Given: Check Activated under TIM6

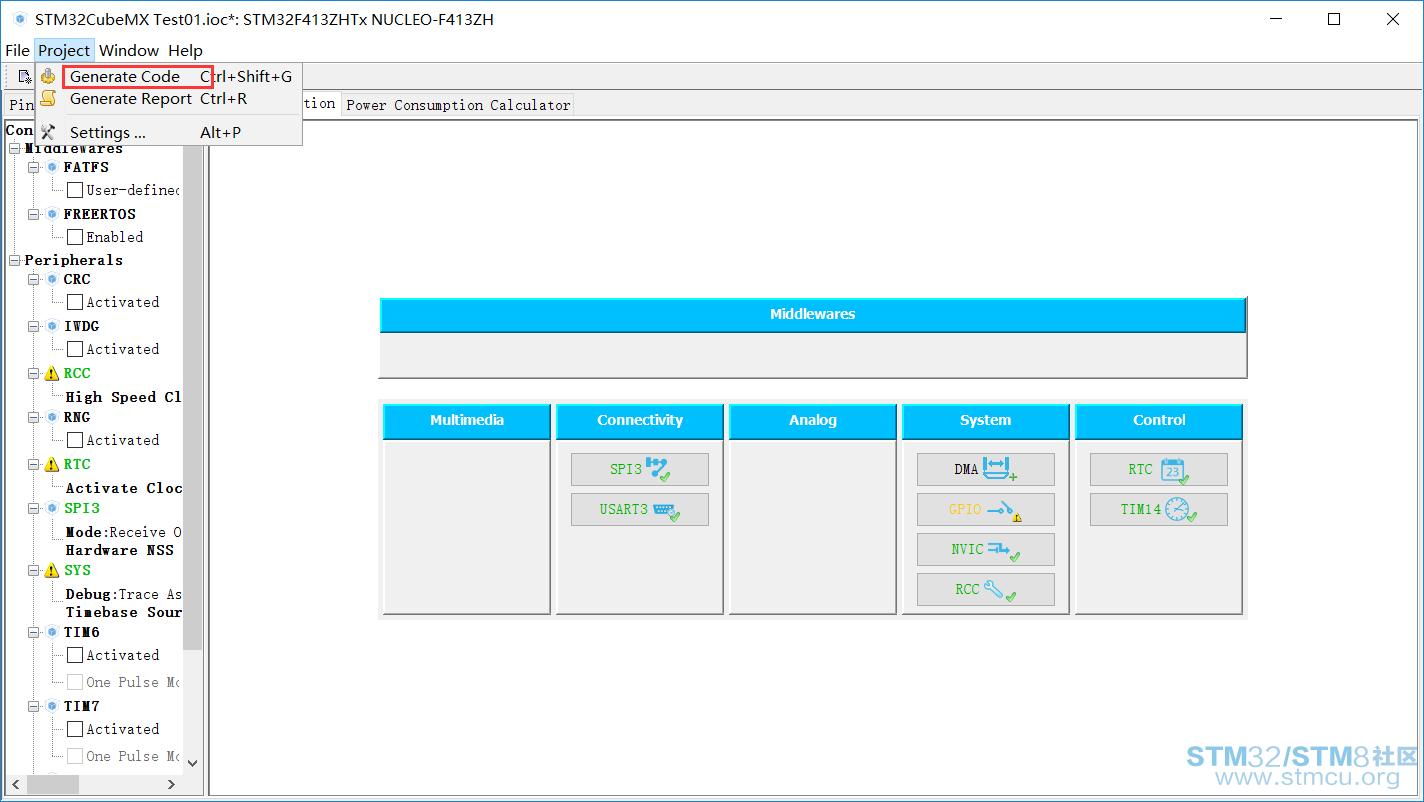Looking at the screenshot, I should point(75,655).
